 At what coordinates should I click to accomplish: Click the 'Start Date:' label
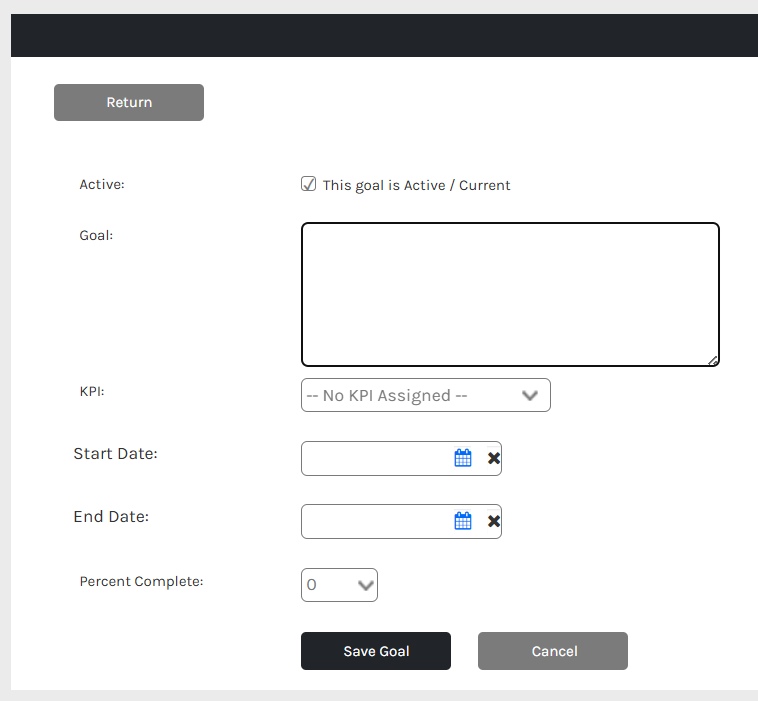pyautogui.click(x=116, y=453)
